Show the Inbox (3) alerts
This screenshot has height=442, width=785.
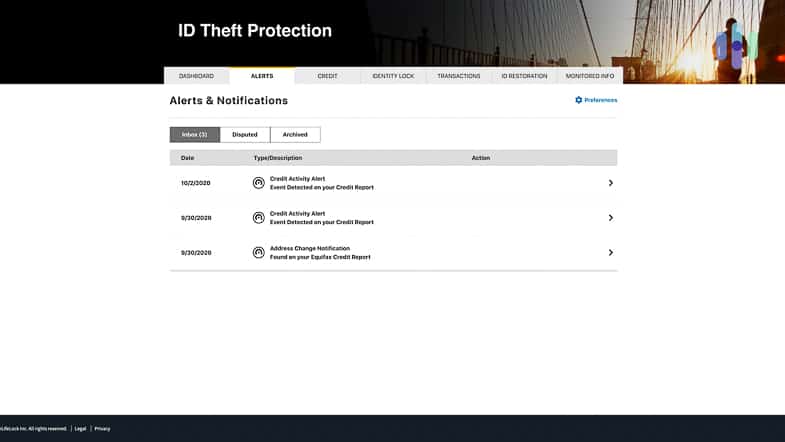pyautogui.click(x=195, y=134)
